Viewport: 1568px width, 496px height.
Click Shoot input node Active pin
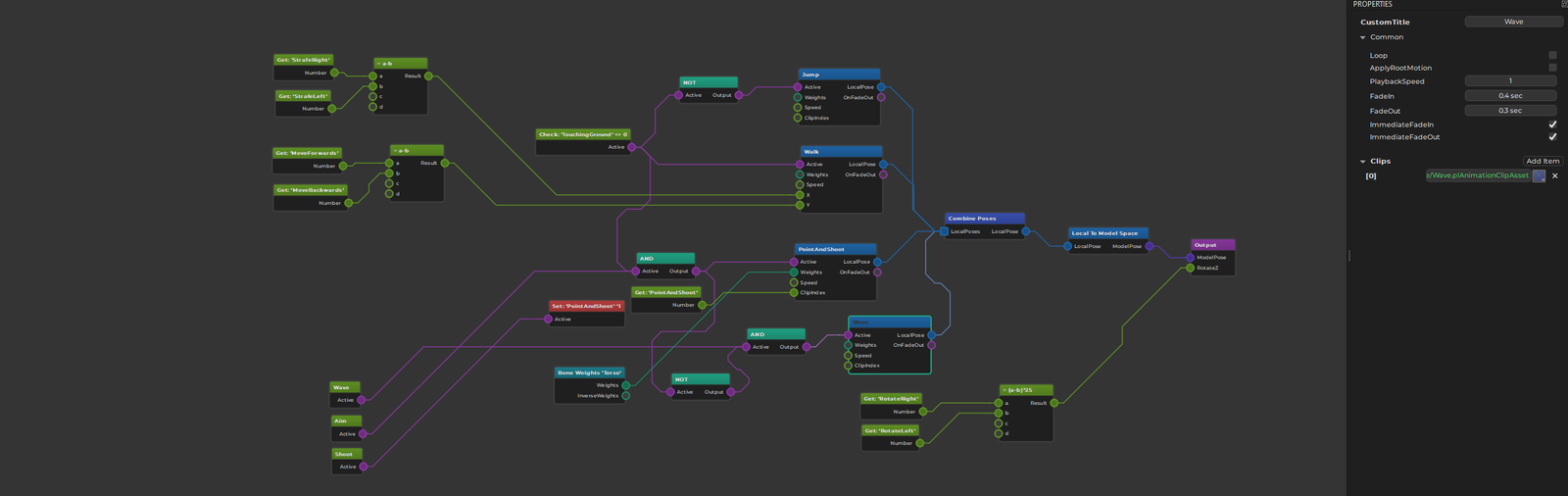[x=364, y=467]
